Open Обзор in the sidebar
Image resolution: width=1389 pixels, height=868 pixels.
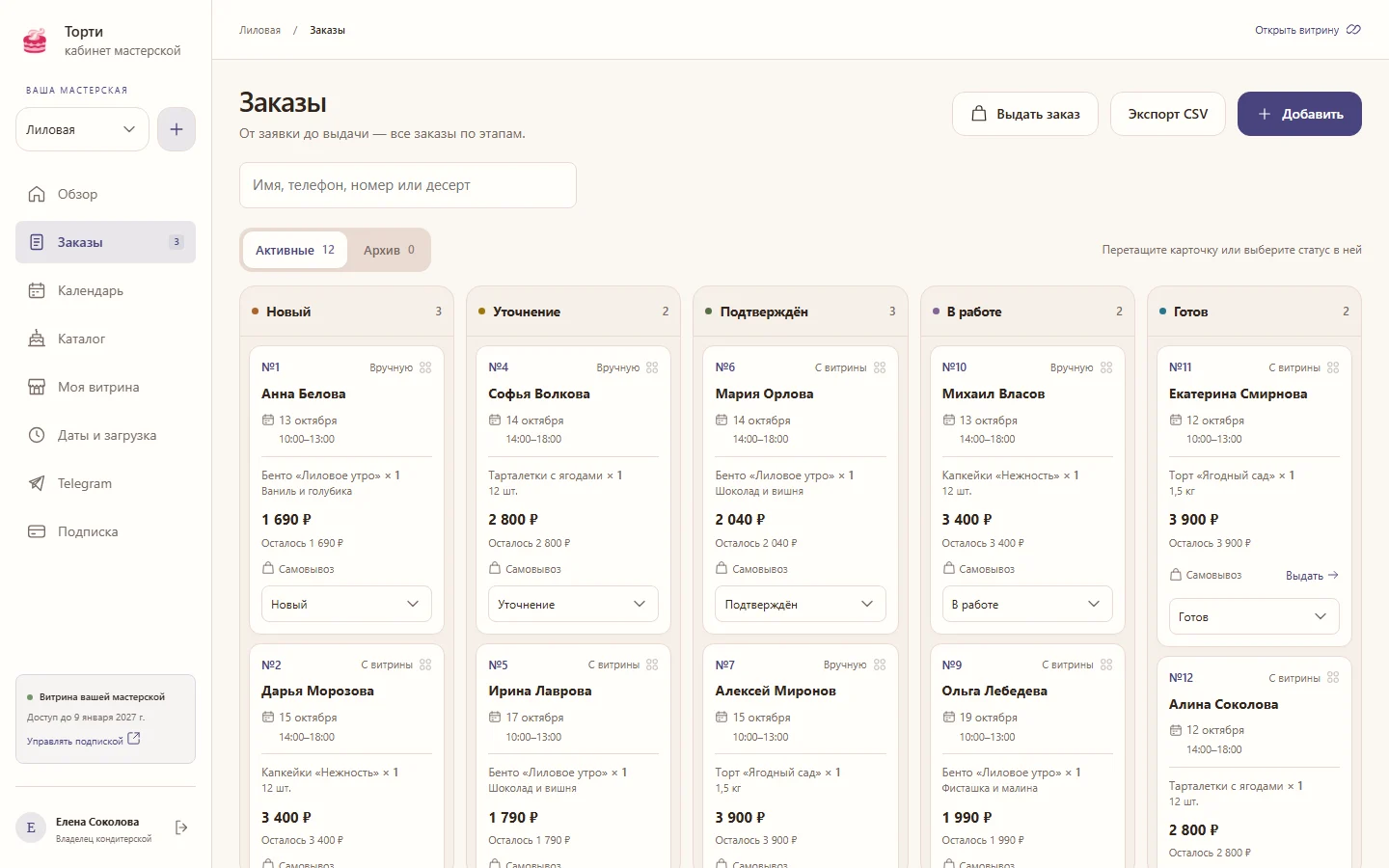pos(105,194)
